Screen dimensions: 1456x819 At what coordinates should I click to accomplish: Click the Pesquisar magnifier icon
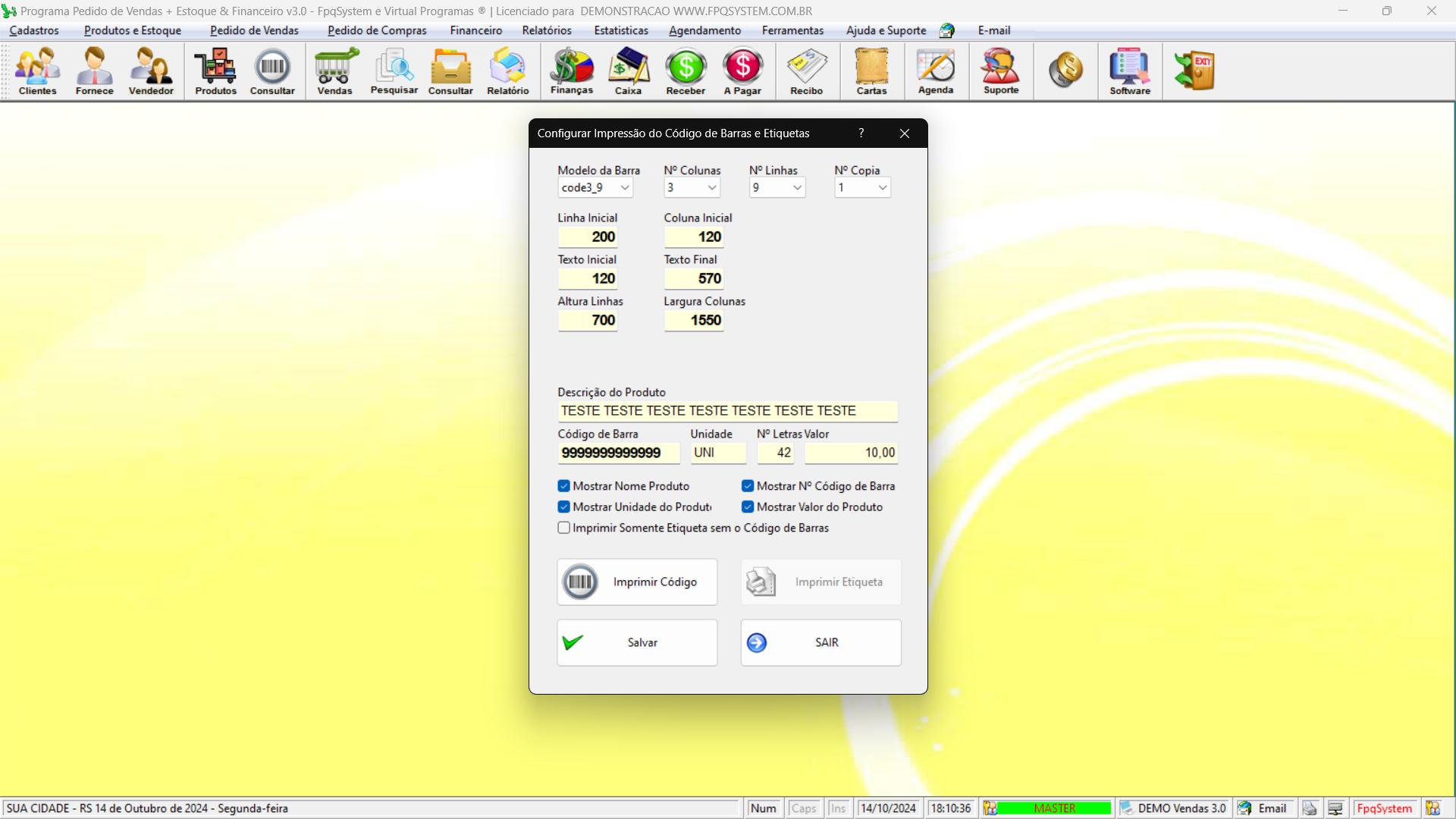[394, 71]
